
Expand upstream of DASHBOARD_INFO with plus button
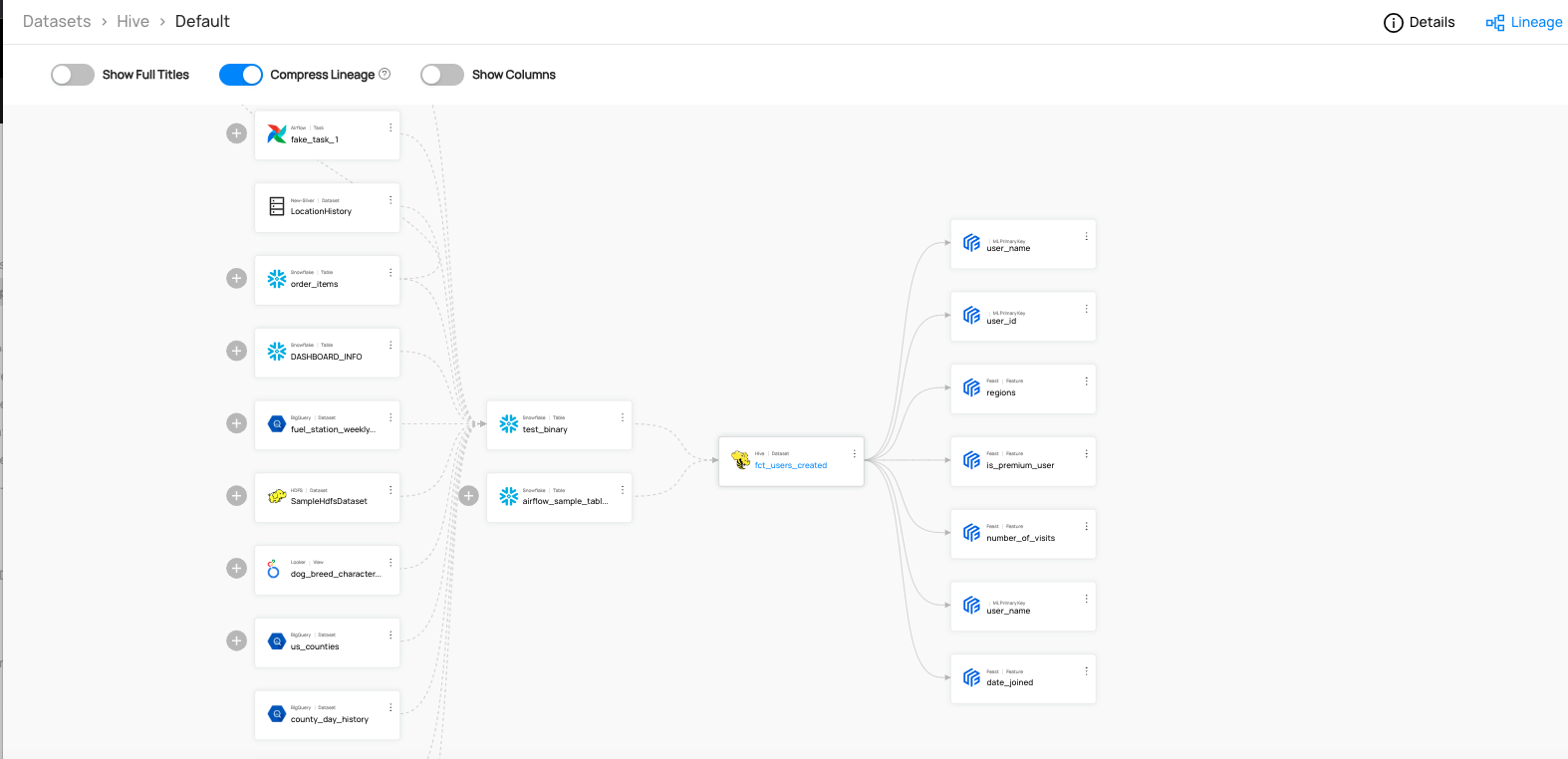pos(236,351)
